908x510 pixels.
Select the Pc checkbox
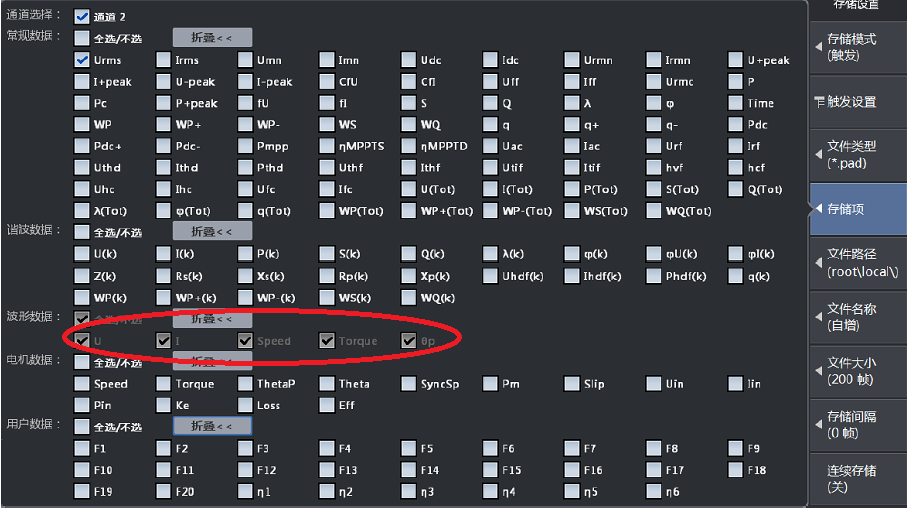82,103
